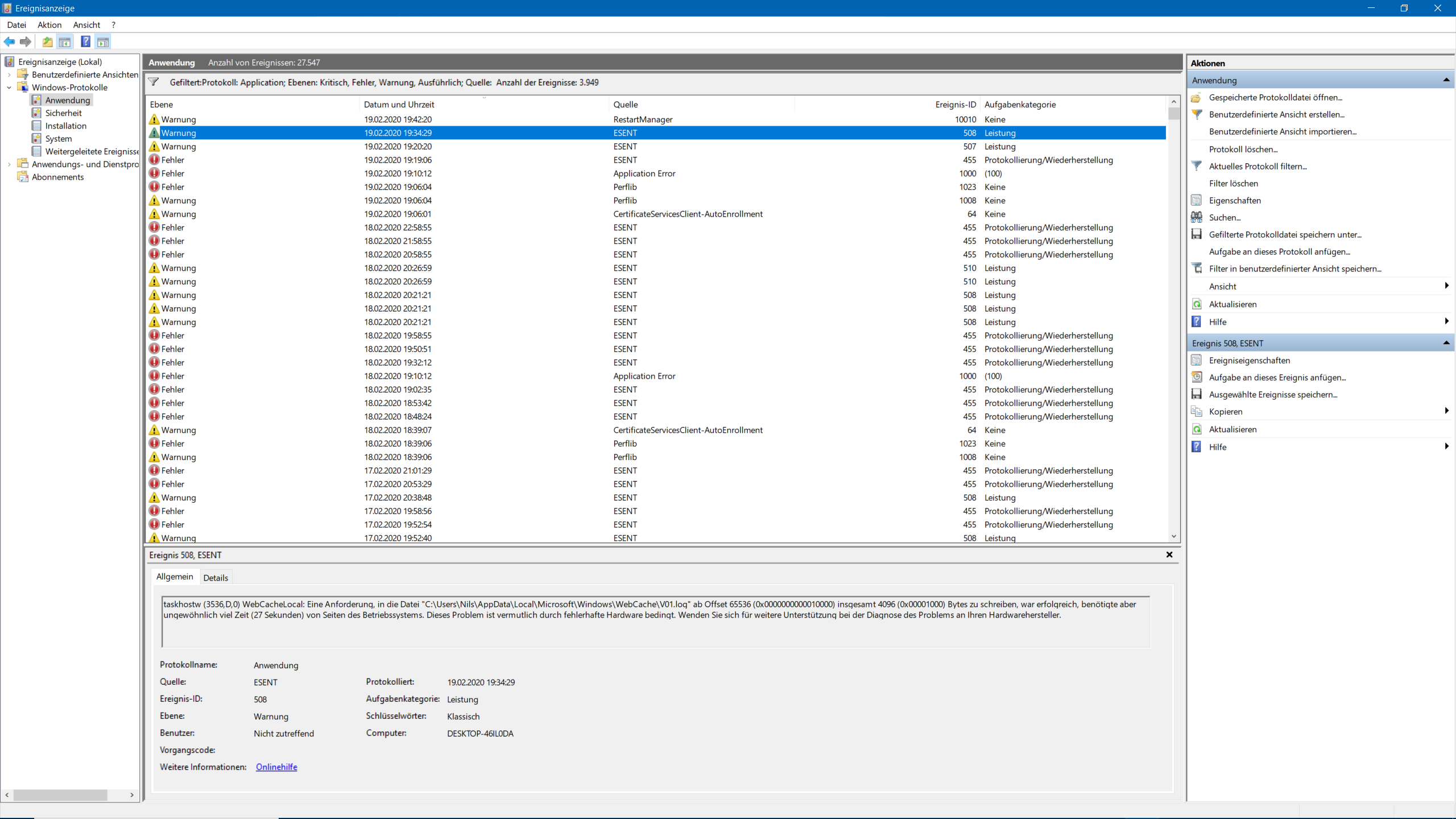
Task: Expand Benutzerdefinierte Ansichten tree node
Action: click(x=9, y=75)
